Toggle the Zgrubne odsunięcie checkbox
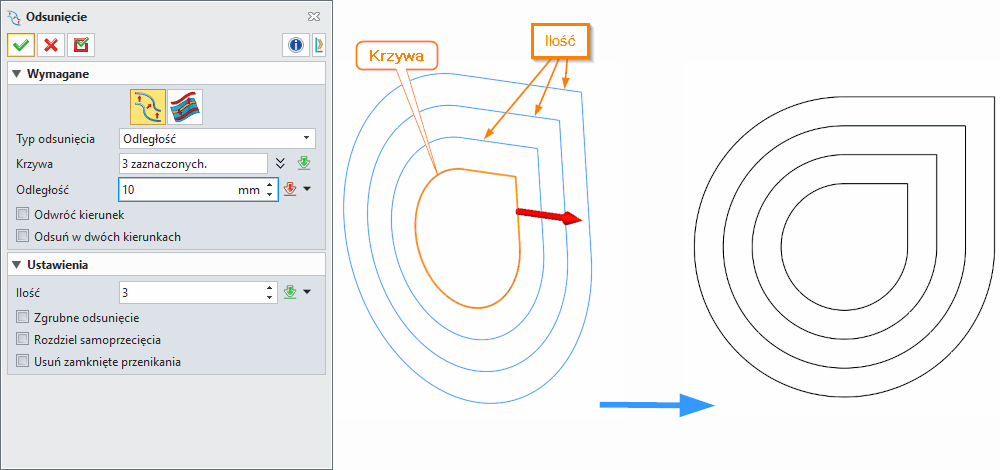The image size is (1000, 470). point(24,317)
